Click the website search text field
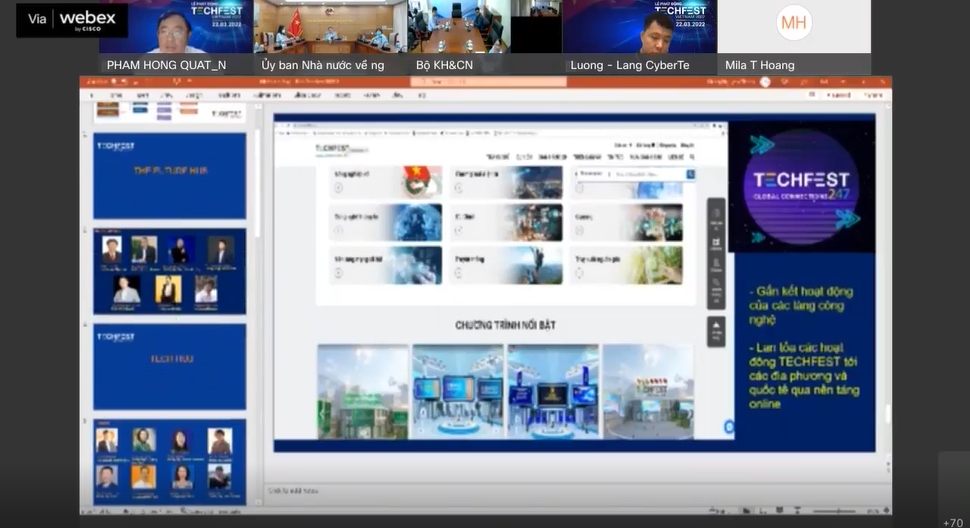 (648, 174)
